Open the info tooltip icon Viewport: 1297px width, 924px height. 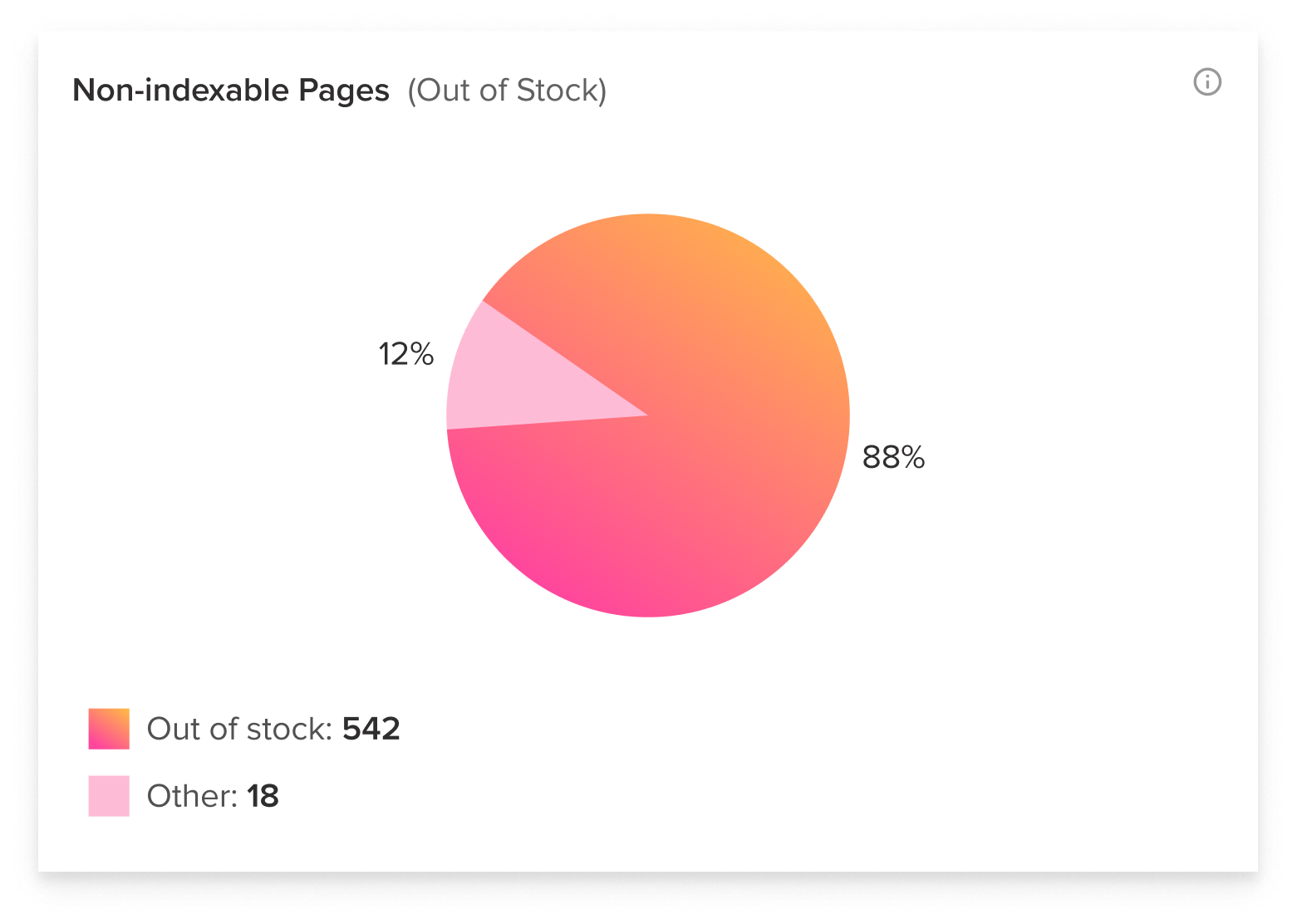point(1206,82)
